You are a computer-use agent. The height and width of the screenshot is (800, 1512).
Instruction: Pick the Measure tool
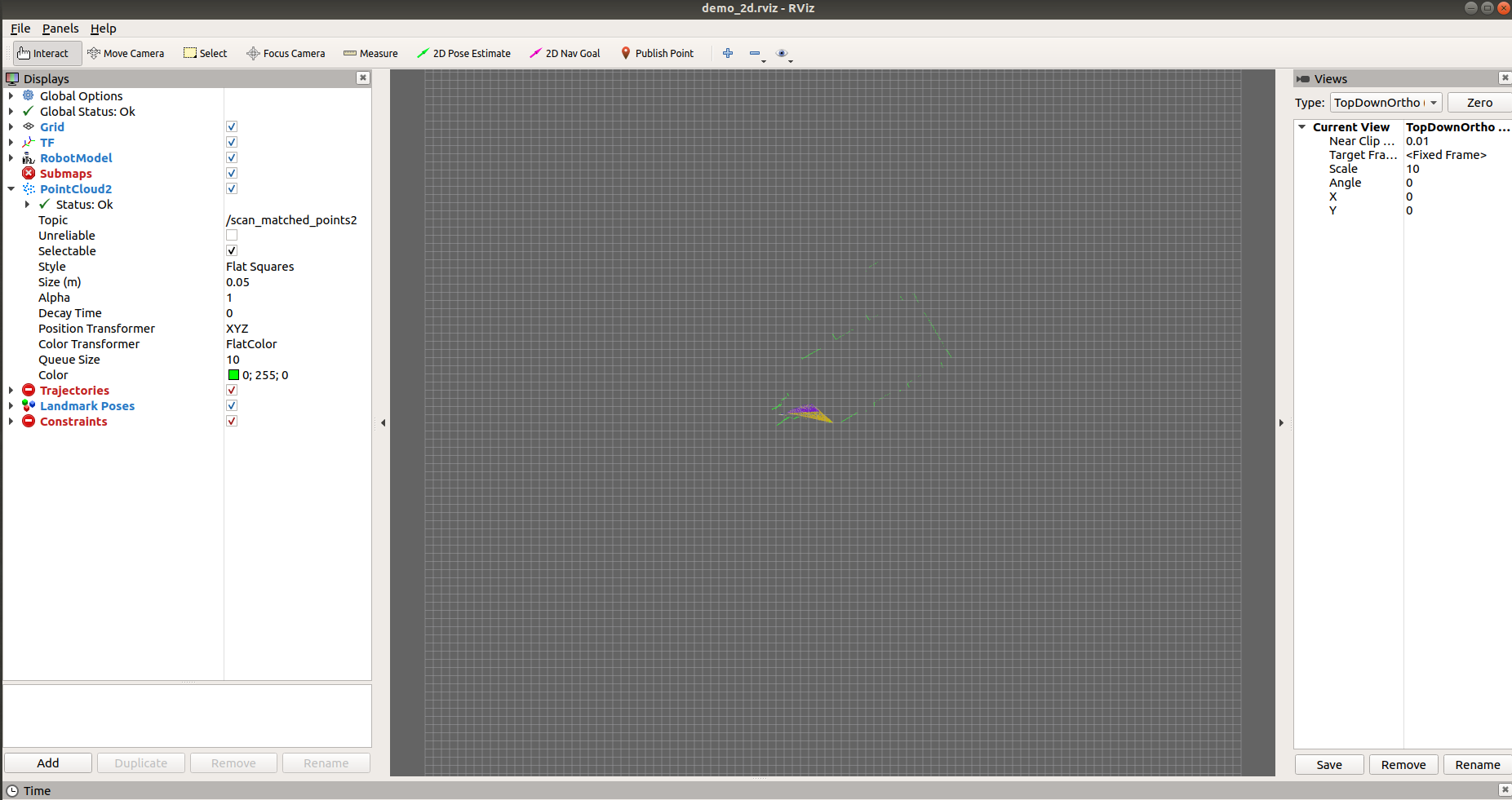click(370, 54)
